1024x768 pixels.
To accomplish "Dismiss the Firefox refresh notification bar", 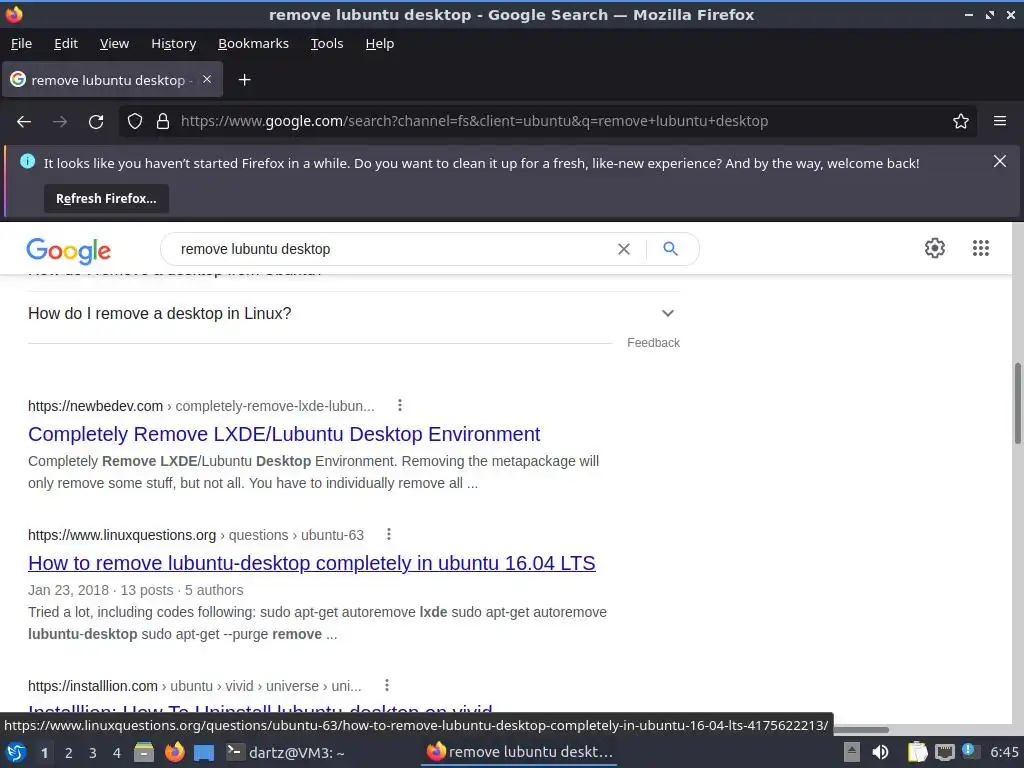I will click(x=999, y=161).
